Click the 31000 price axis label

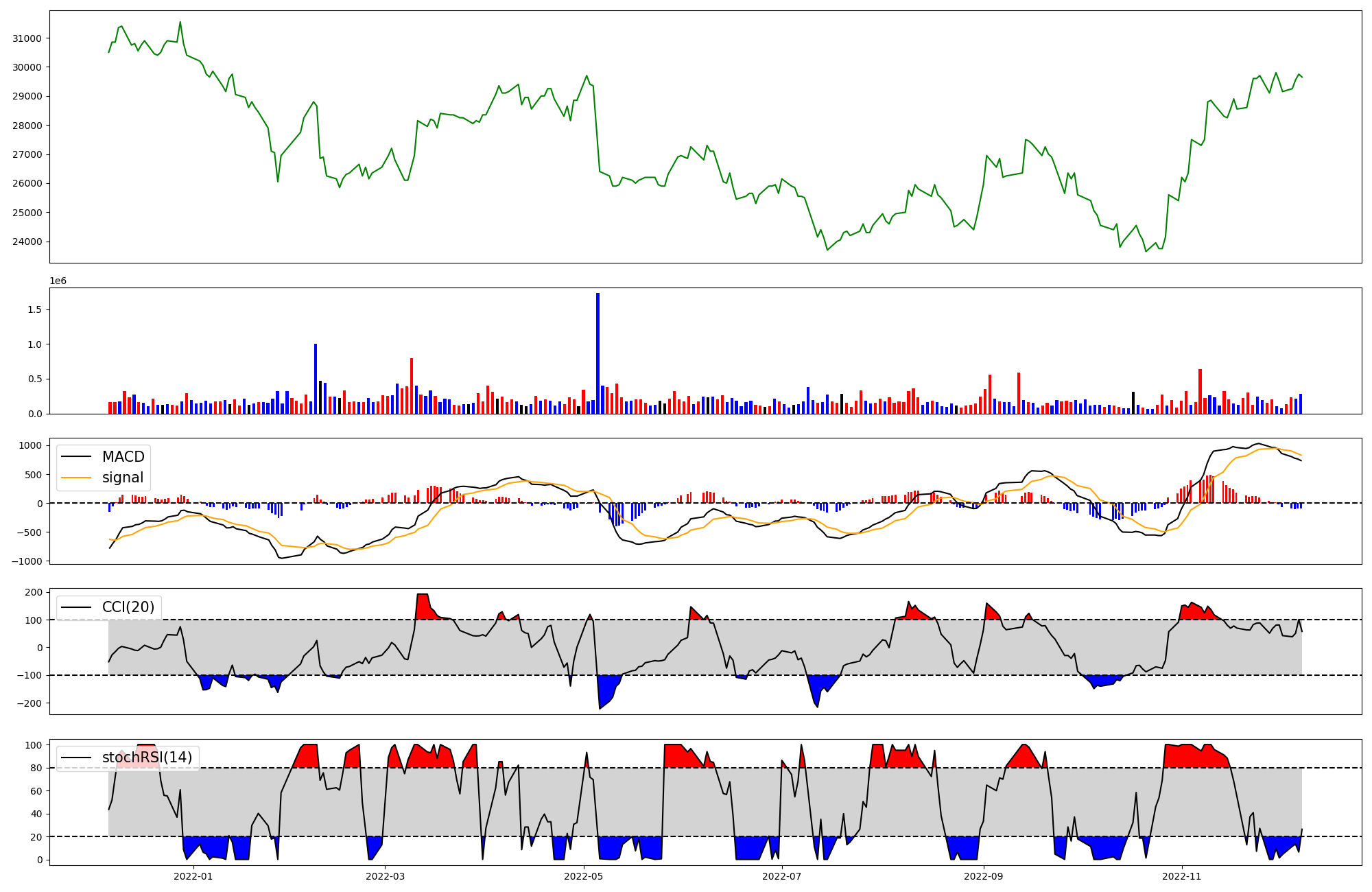(x=27, y=38)
